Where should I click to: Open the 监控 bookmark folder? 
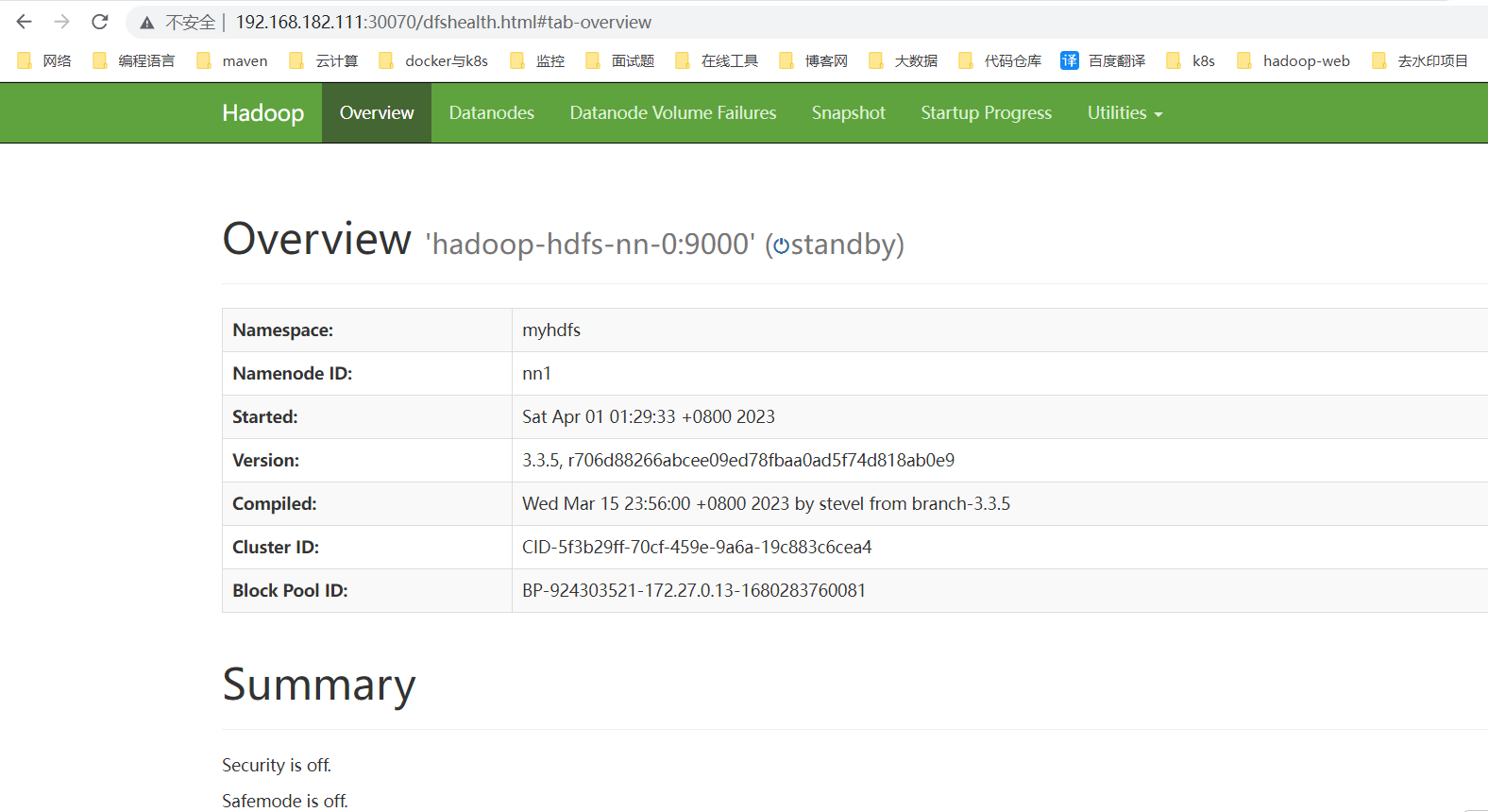pyautogui.click(x=537, y=60)
